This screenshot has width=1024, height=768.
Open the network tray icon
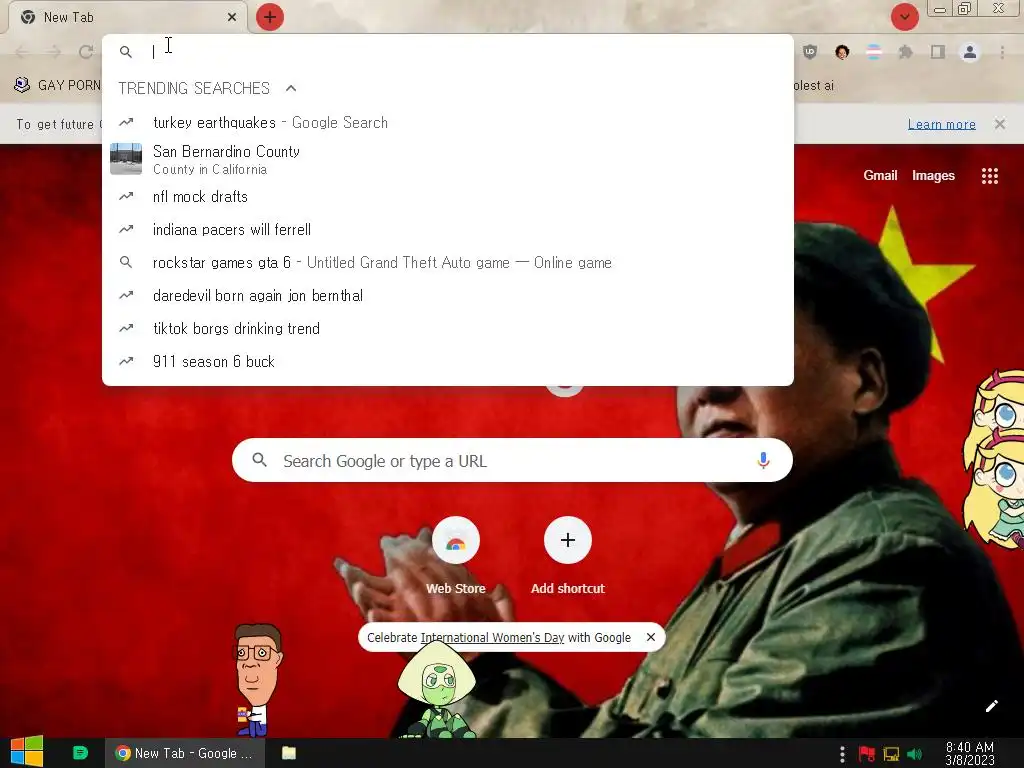click(x=891, y=754)
